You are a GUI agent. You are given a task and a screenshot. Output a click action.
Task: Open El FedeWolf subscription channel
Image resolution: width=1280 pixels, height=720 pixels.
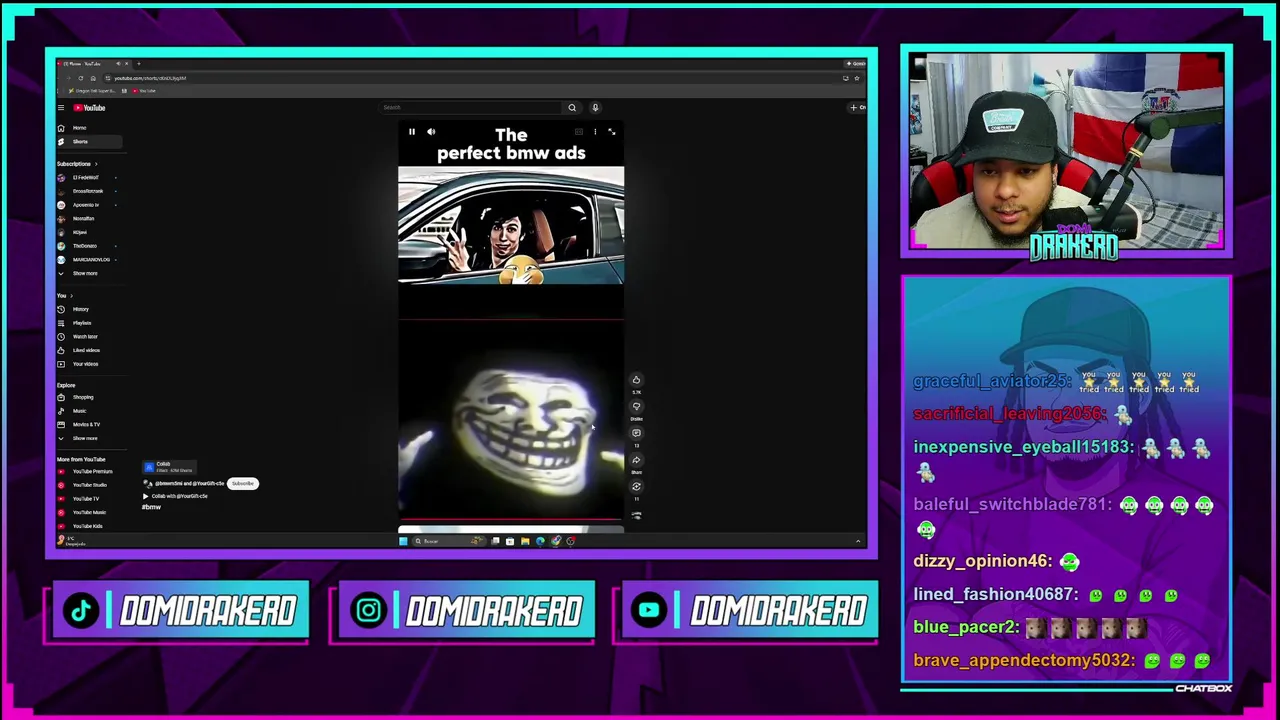pos(88,178)
